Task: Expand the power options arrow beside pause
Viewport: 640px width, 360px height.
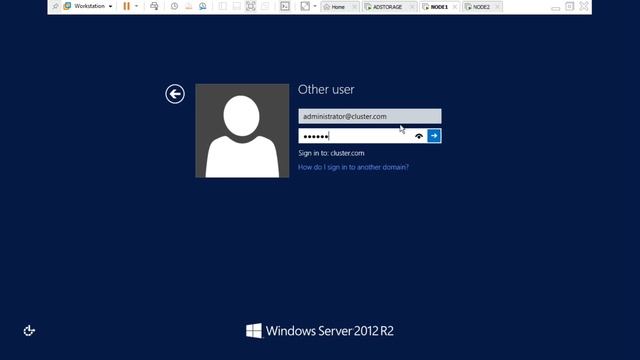Action: point(136,6)
